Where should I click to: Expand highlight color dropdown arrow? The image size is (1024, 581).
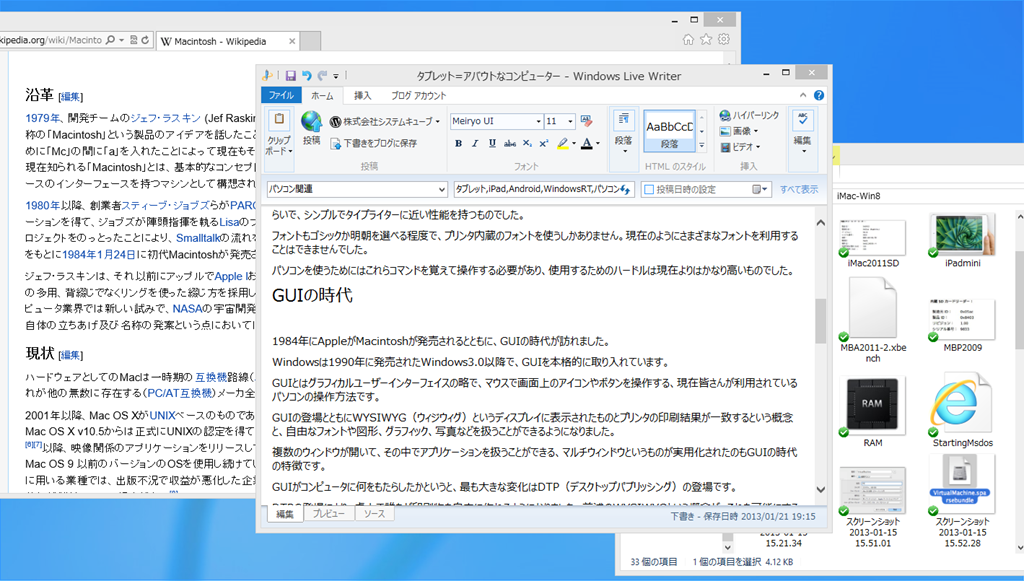tap(574, 144)
